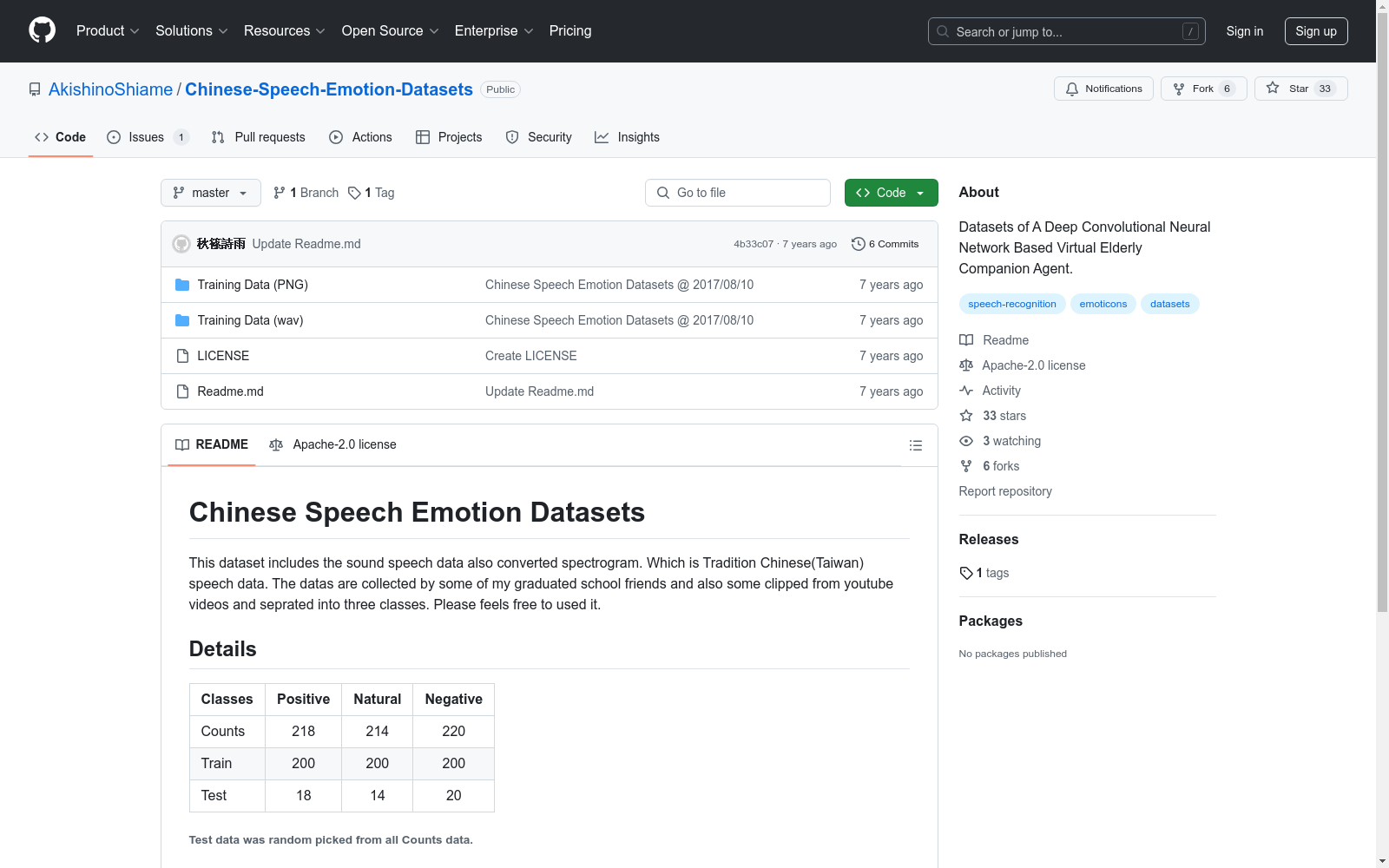
Task: Expand the Resources menu
Action: pos(285,30)
